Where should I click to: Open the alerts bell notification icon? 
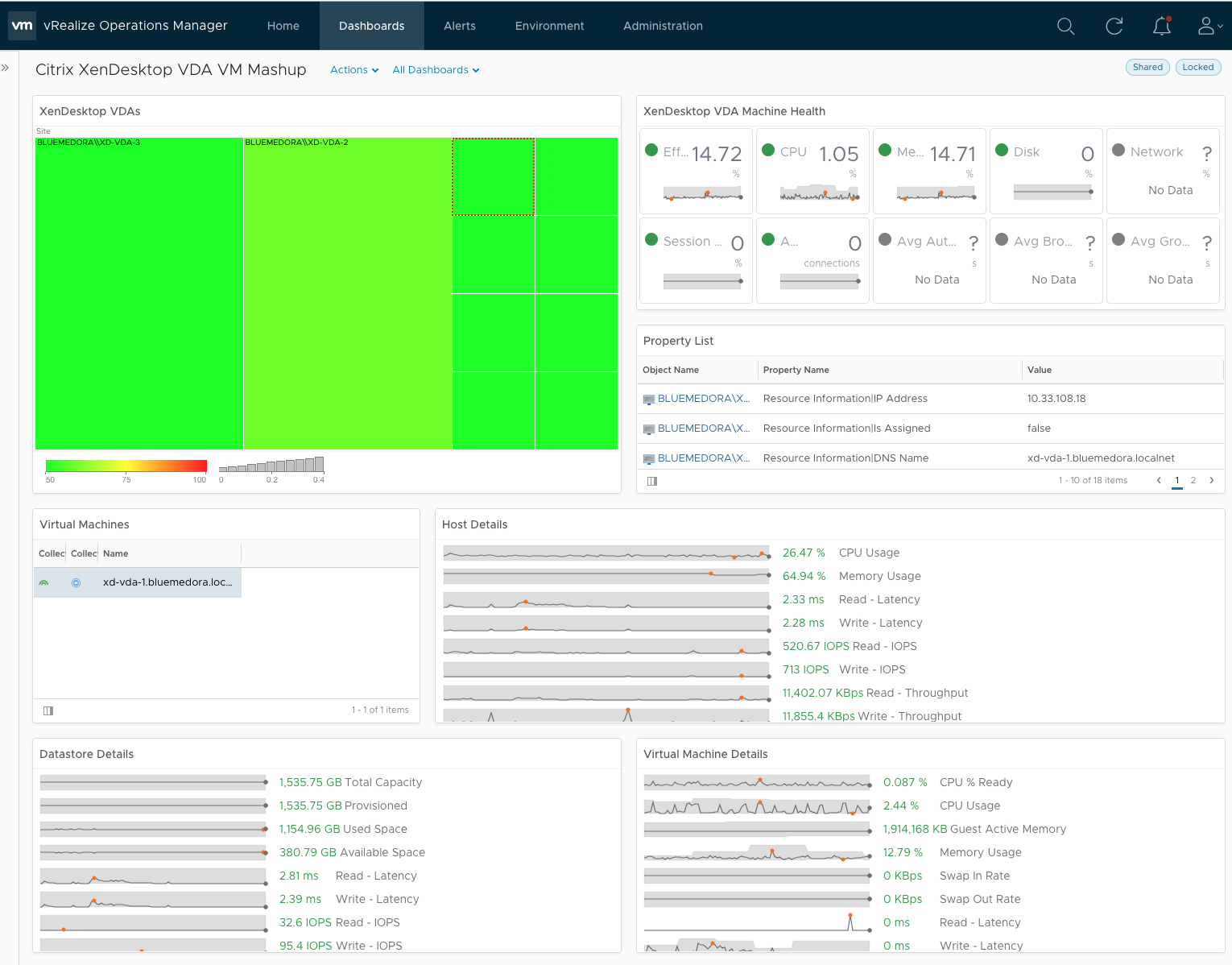coord(1161,27)
